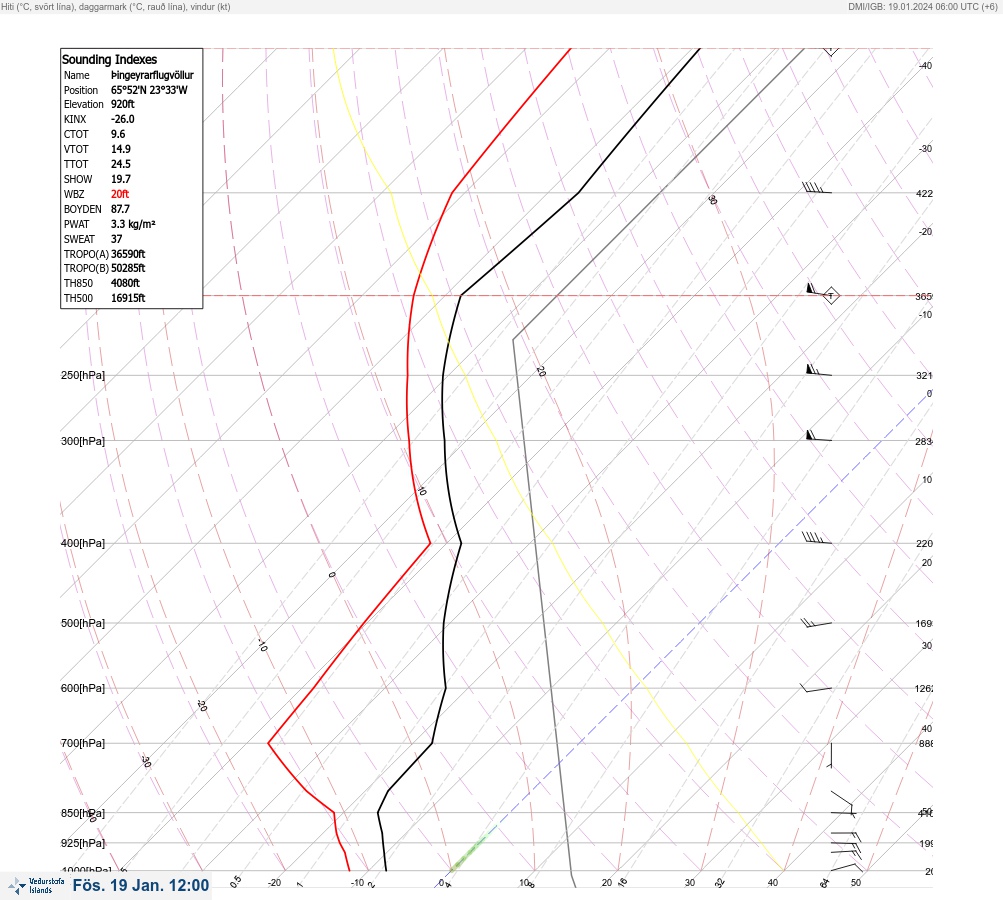Screen dimensions: 1003x900
Task: Click the 'Fös. 19 Jan. 12:00' date label
Action: pos(141,885)
